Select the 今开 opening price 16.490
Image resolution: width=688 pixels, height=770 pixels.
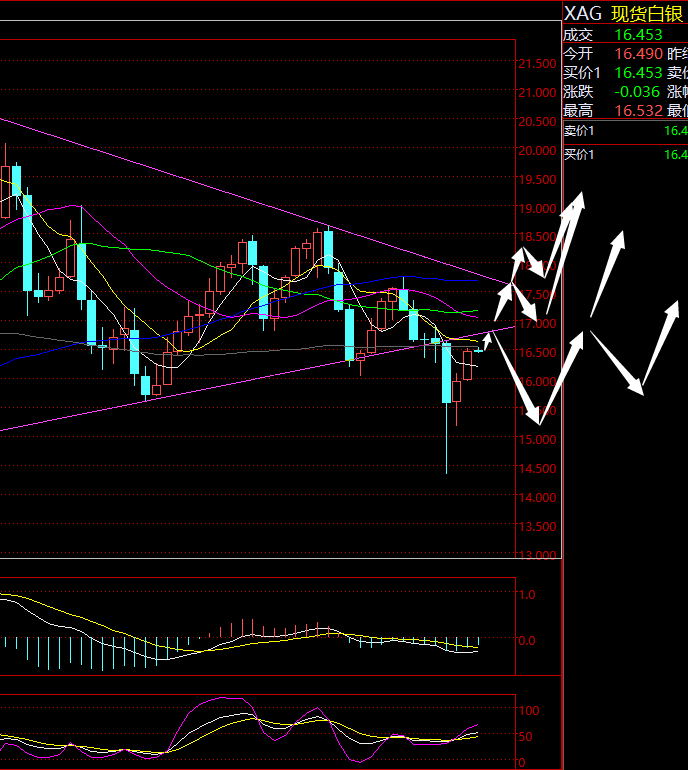click(x=638, y=54)
